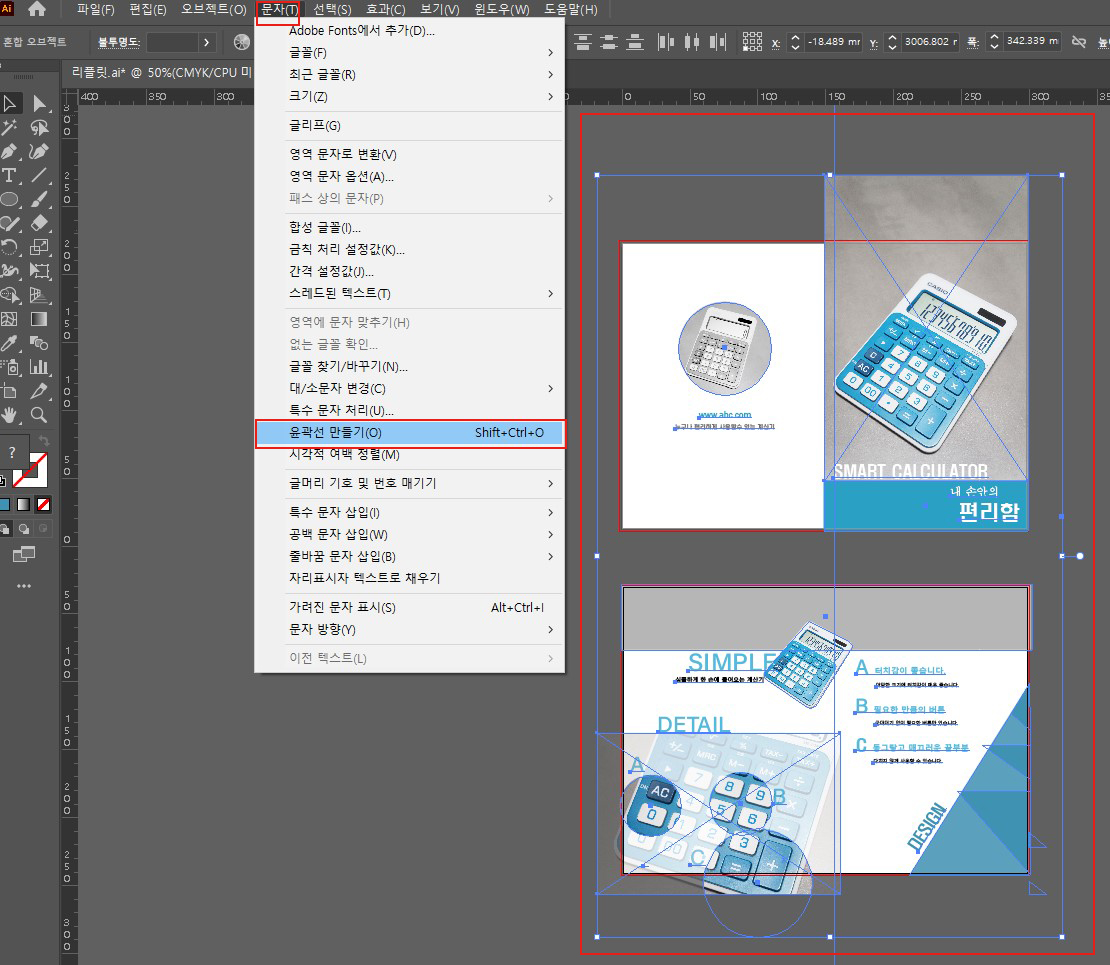Switch to the 리플릿.ai document tab
The width and height of the screenshot is (1110, 965).
point(161,72)
